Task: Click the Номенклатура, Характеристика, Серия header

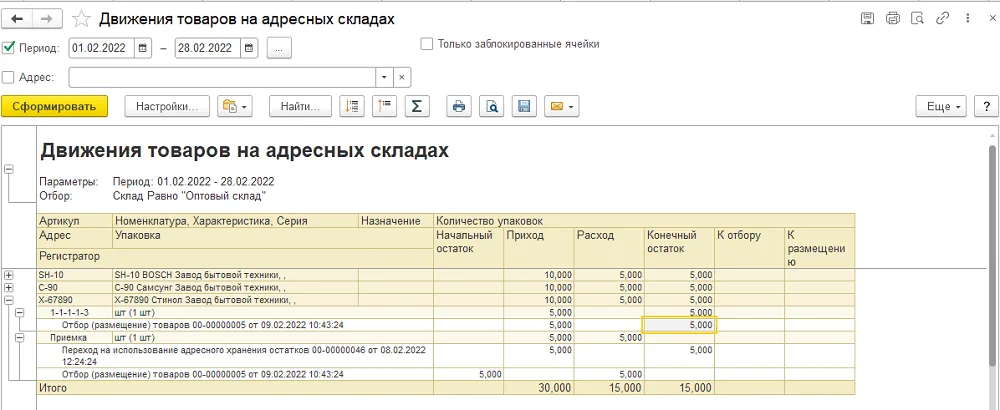Action: pyautogui.click(x=235, y=221)
